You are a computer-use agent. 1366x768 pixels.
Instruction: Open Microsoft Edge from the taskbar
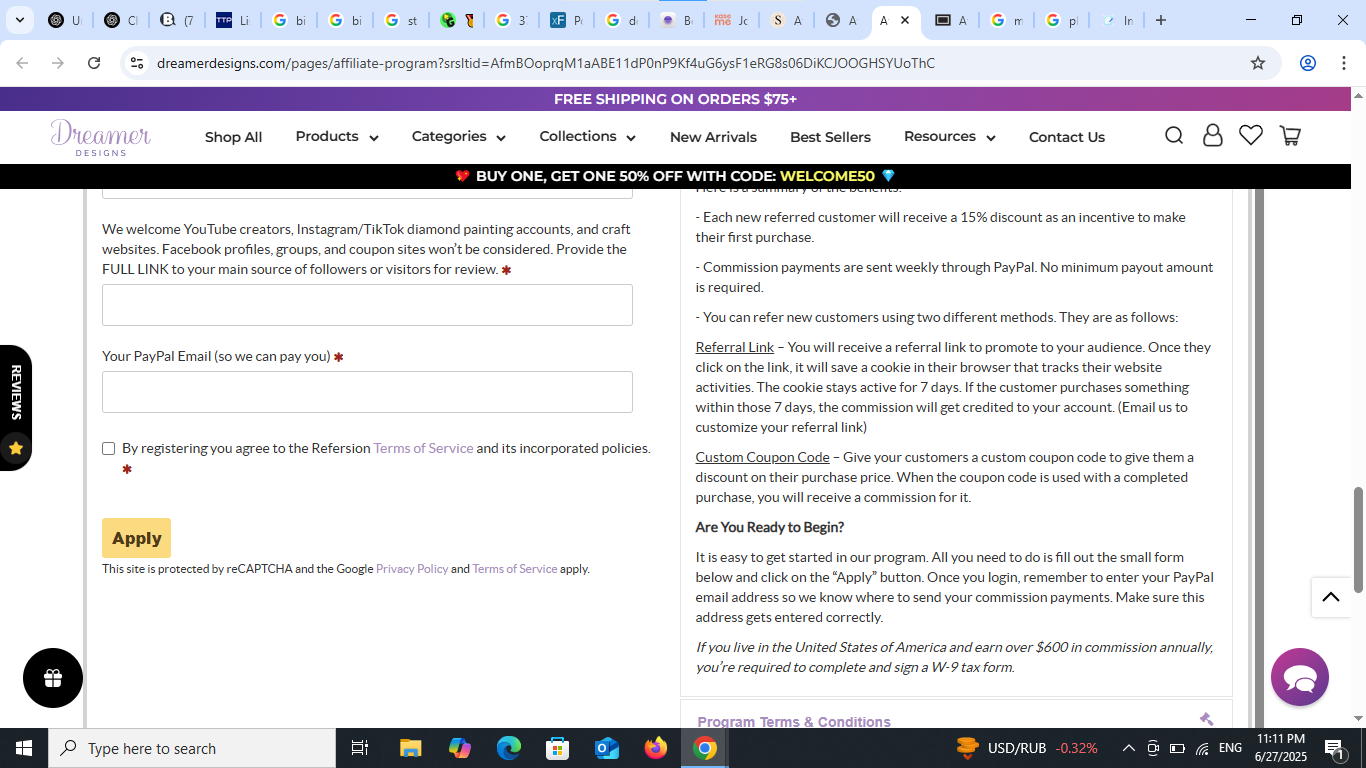[509, 748]
